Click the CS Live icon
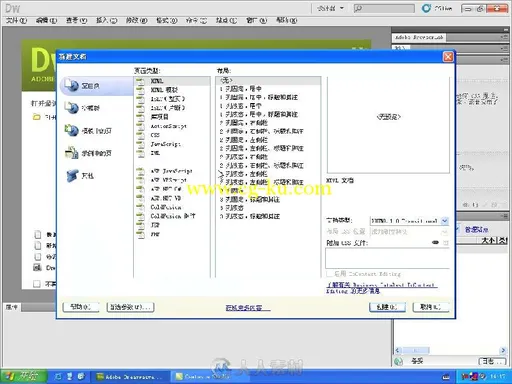The width and height of the screenshot is (512, 384). [426, 8]
